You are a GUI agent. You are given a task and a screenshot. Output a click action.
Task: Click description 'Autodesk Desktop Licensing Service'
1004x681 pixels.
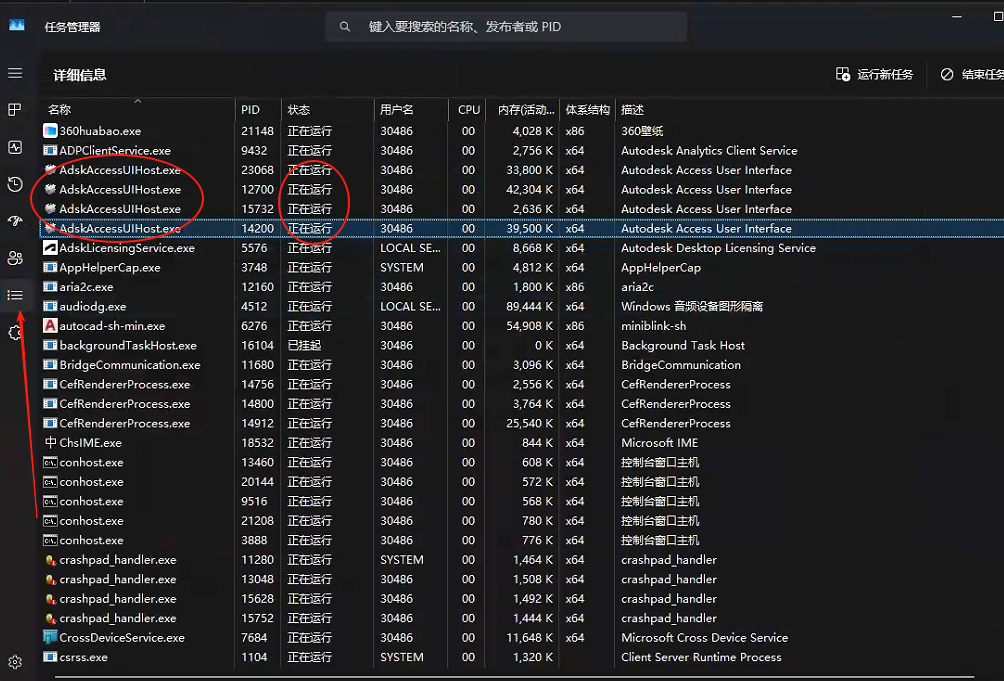click(718, 248)
